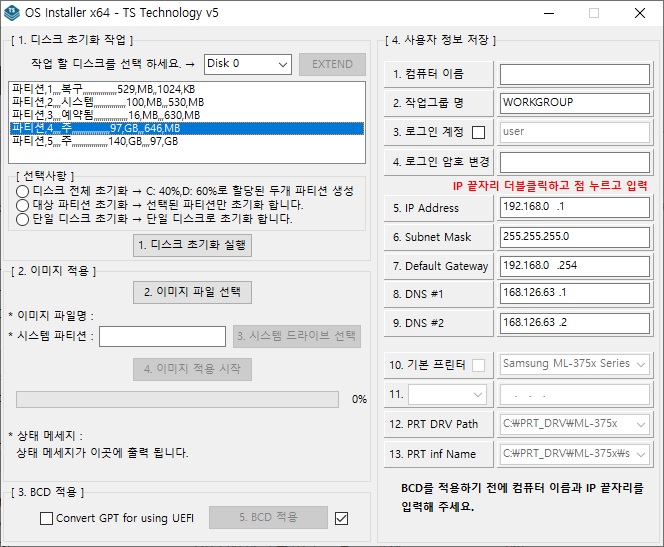Click the 컴퓨터 이름 input field
This screenshot has width=664, height=547.
[x=575, y=75]
